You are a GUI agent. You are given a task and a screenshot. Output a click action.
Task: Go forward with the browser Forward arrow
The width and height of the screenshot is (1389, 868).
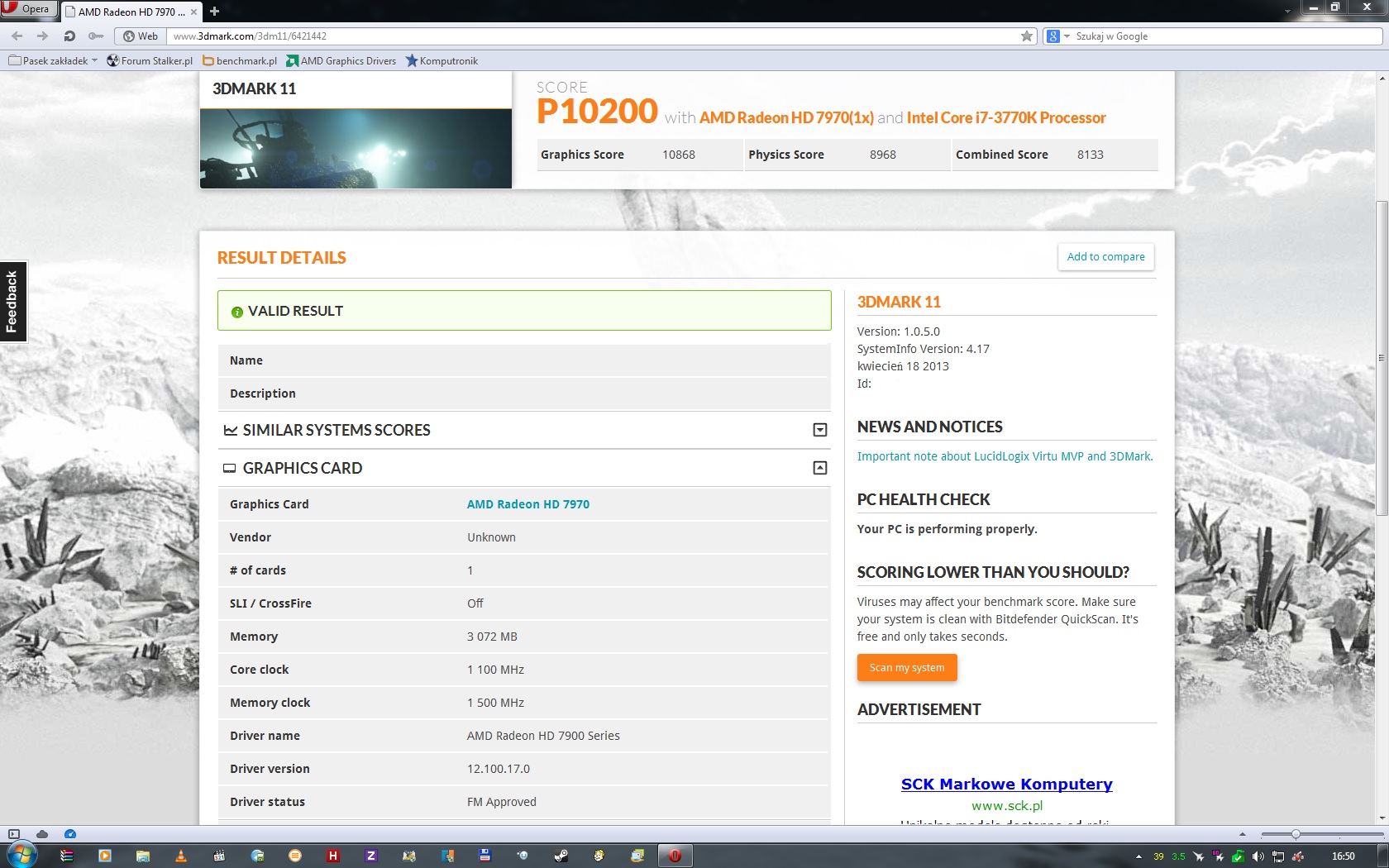(x=42, y=36)
